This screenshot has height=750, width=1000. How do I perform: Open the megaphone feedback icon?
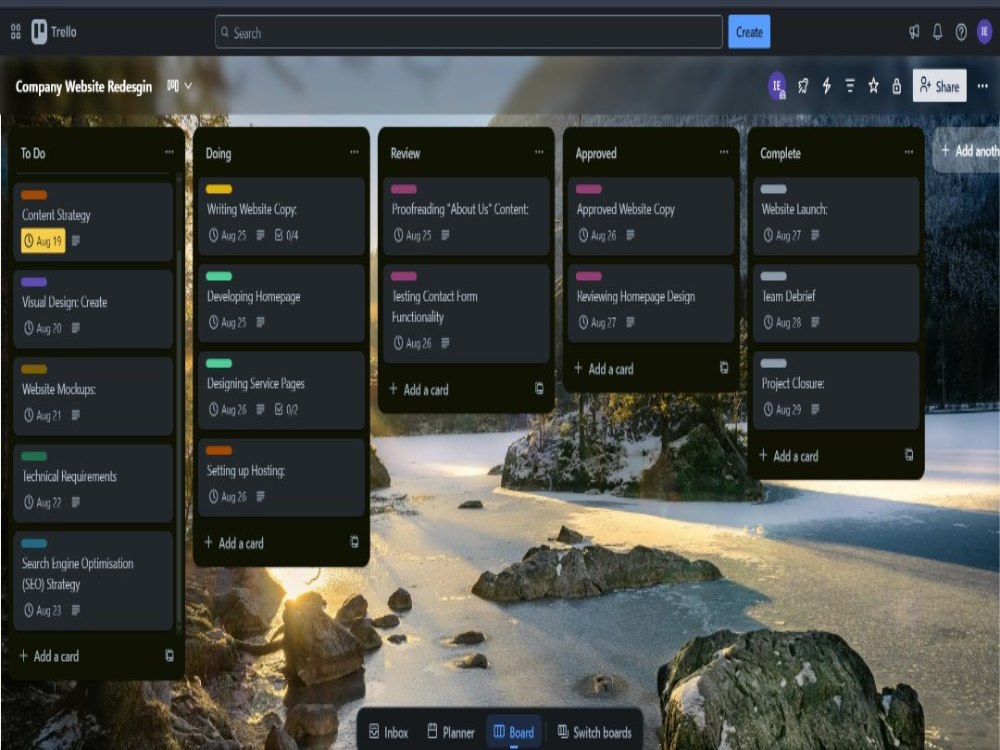click(914, 32)
